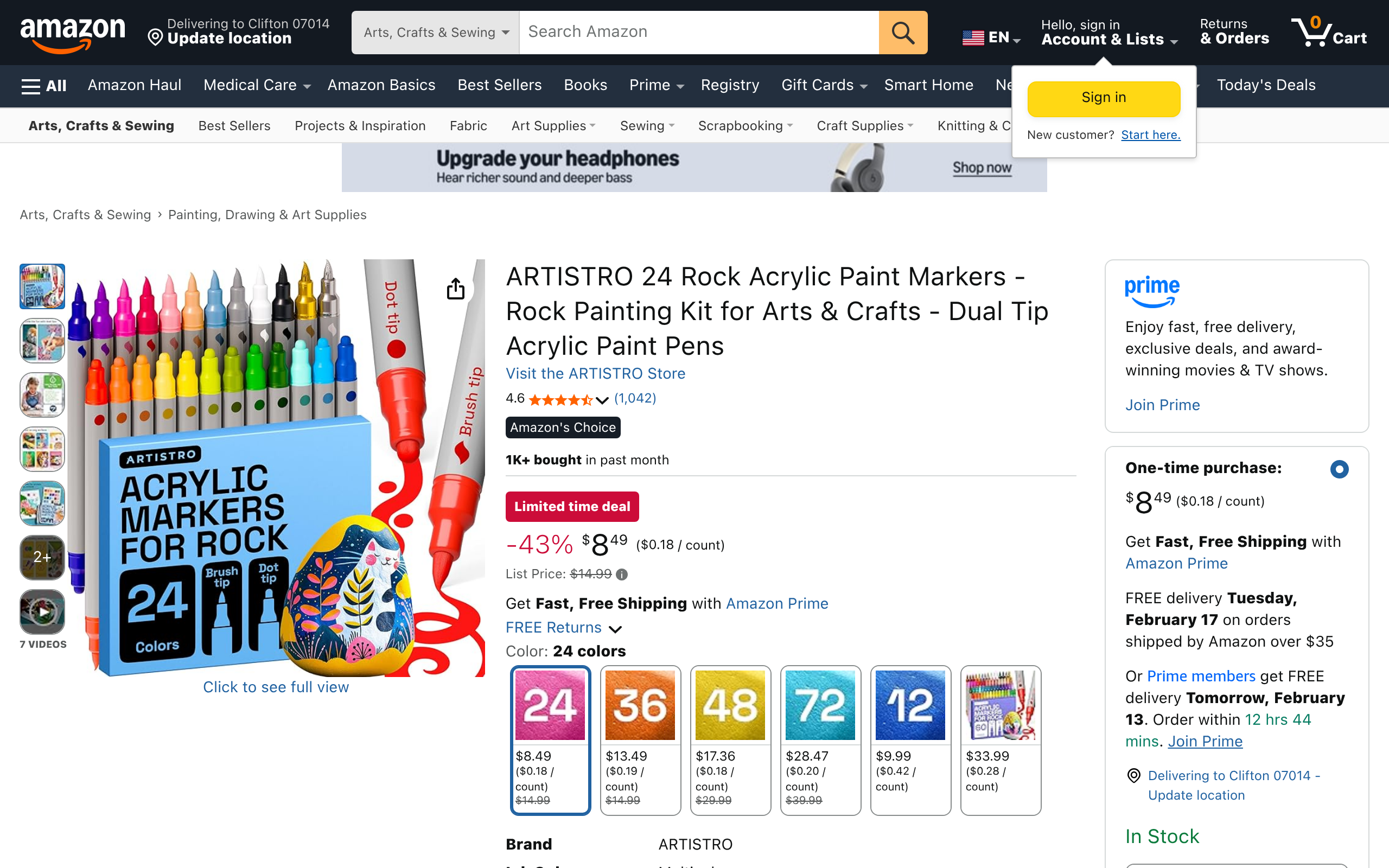Click the yellow Sign in button
The image size is (1389, 868).
(x=1103, y=98)
